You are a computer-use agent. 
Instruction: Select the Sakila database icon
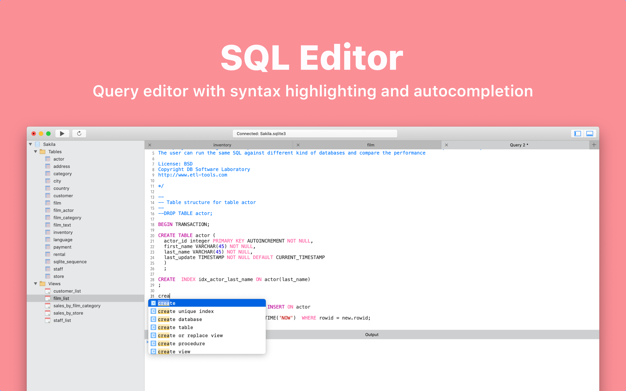click(x=38, y=144)
